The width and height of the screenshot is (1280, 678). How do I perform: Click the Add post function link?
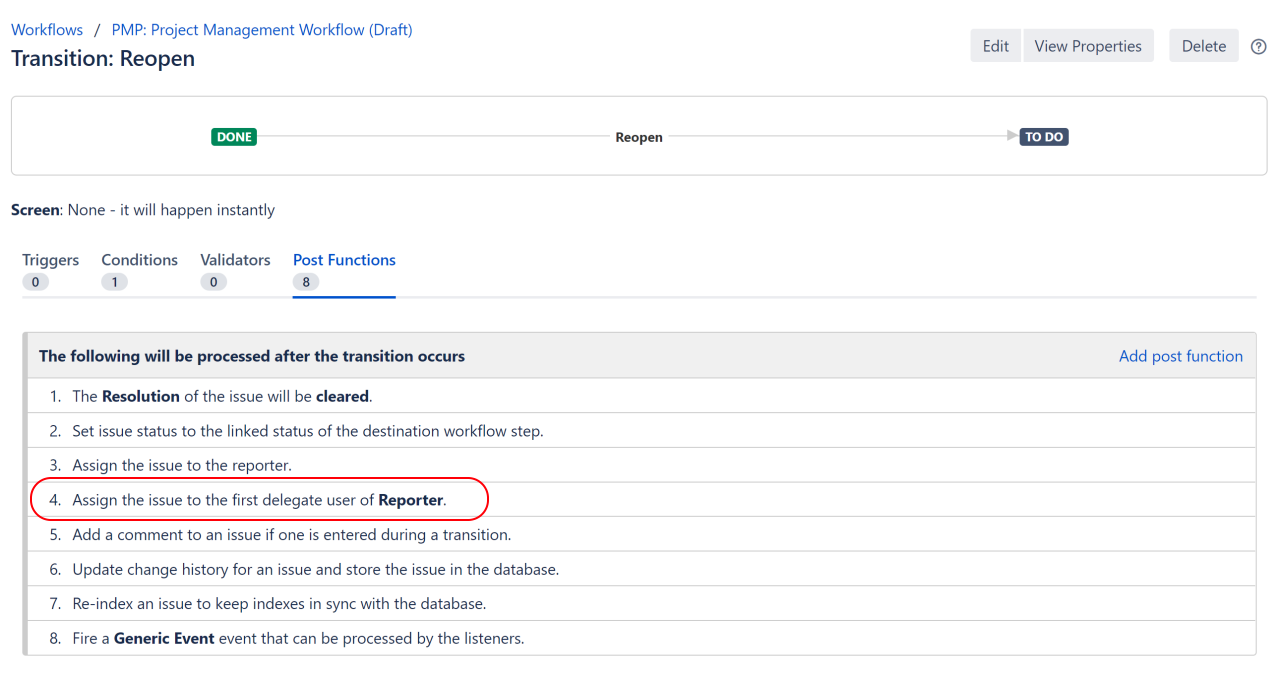(1180, 356)
